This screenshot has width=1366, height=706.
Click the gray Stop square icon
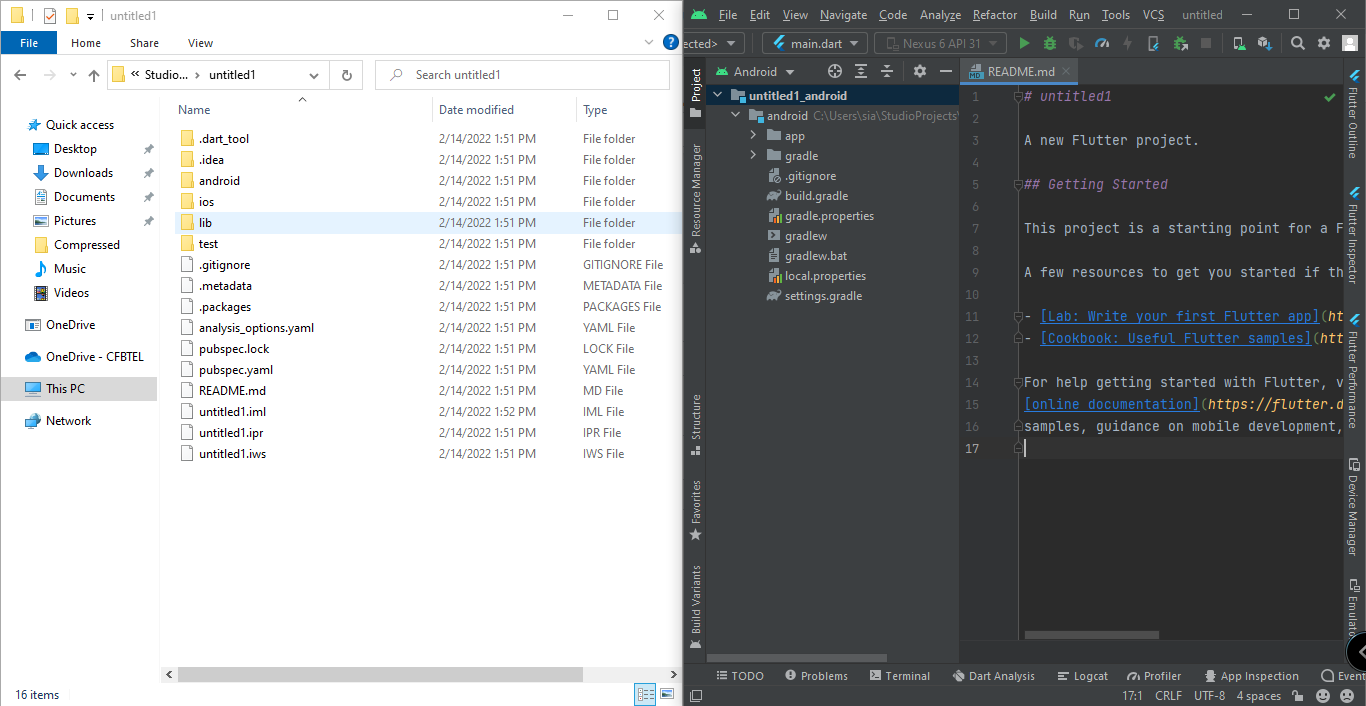(1206, 43)
